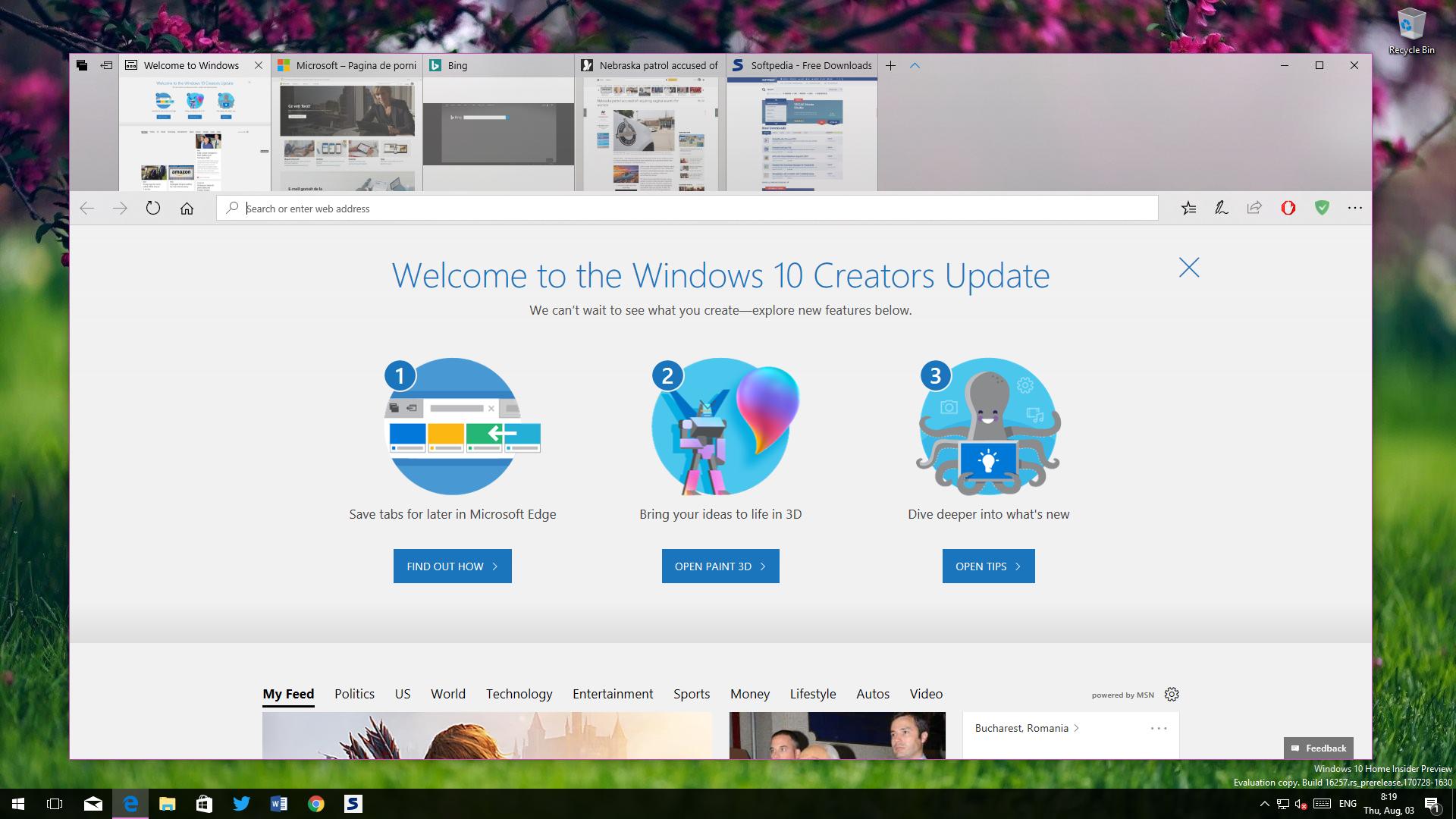
Task: Open the US feed category
Action: click(403, 694)
